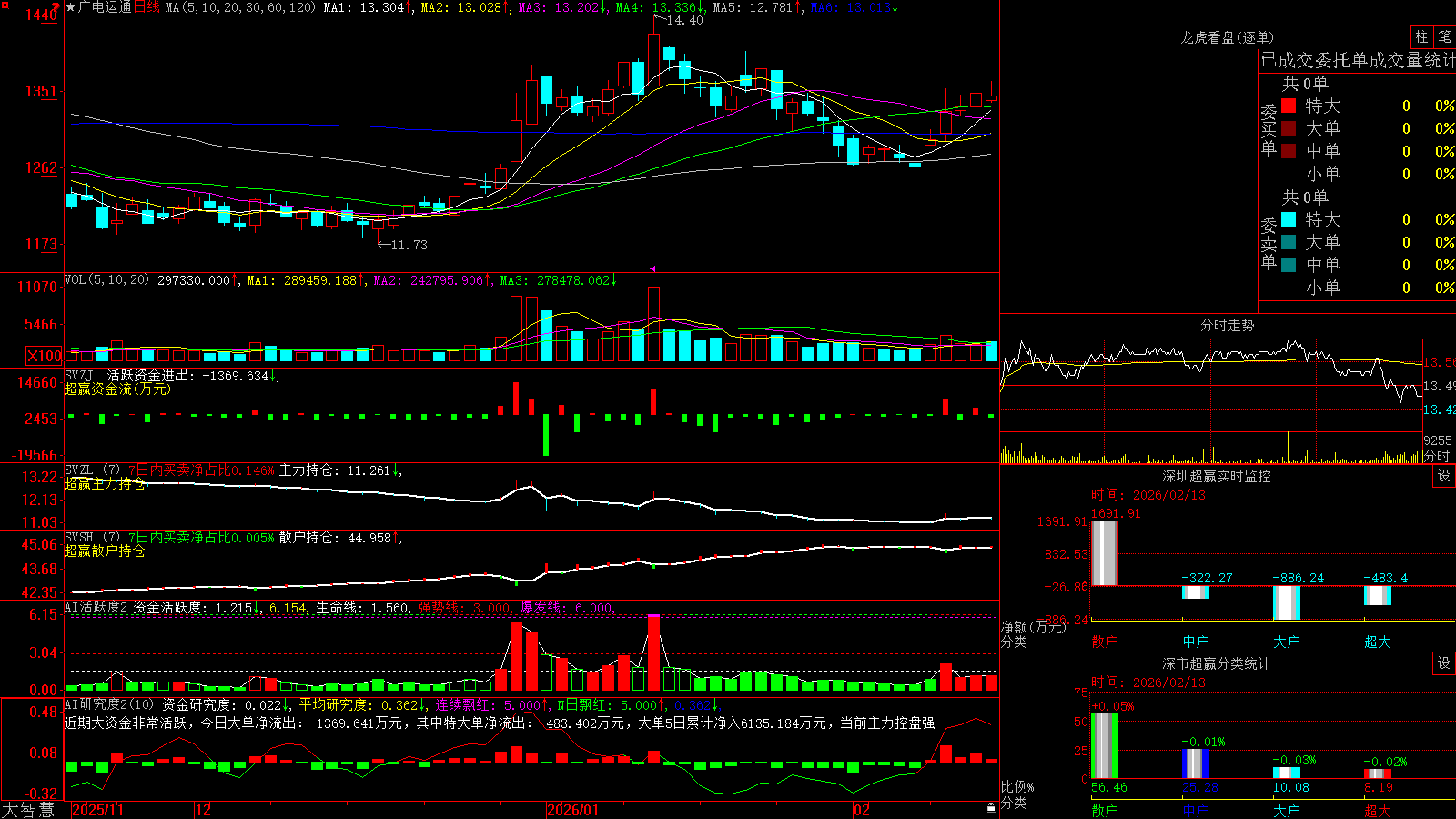This screenshot has height=819, width=1456.
Task: Select the dark red 大单 swatch under 委买单
Action: [1289, 128]
